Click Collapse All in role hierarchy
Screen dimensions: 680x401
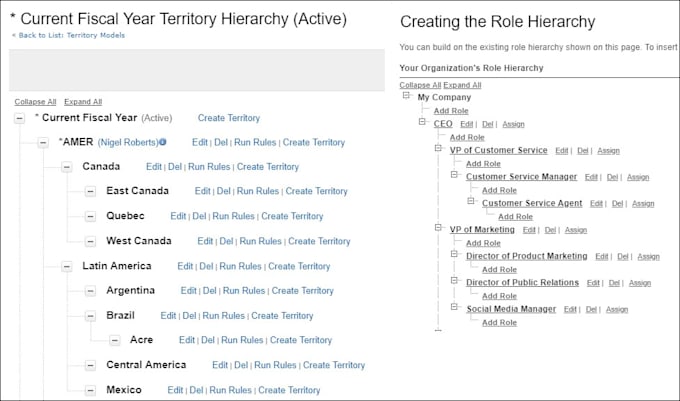point(420,85)
